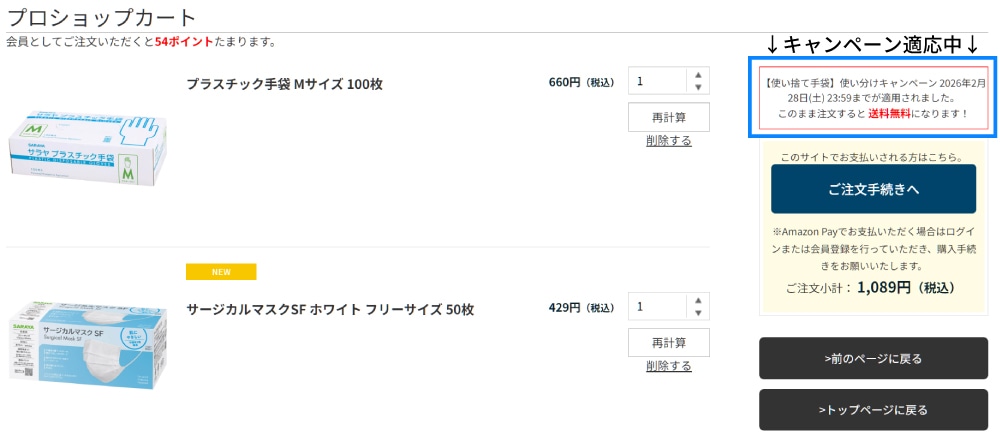Open サージカルマスクSF ホワイト product title
The height and width of the screenshot is (435, 1000).
pyautogui.click(x=330, y=309)
